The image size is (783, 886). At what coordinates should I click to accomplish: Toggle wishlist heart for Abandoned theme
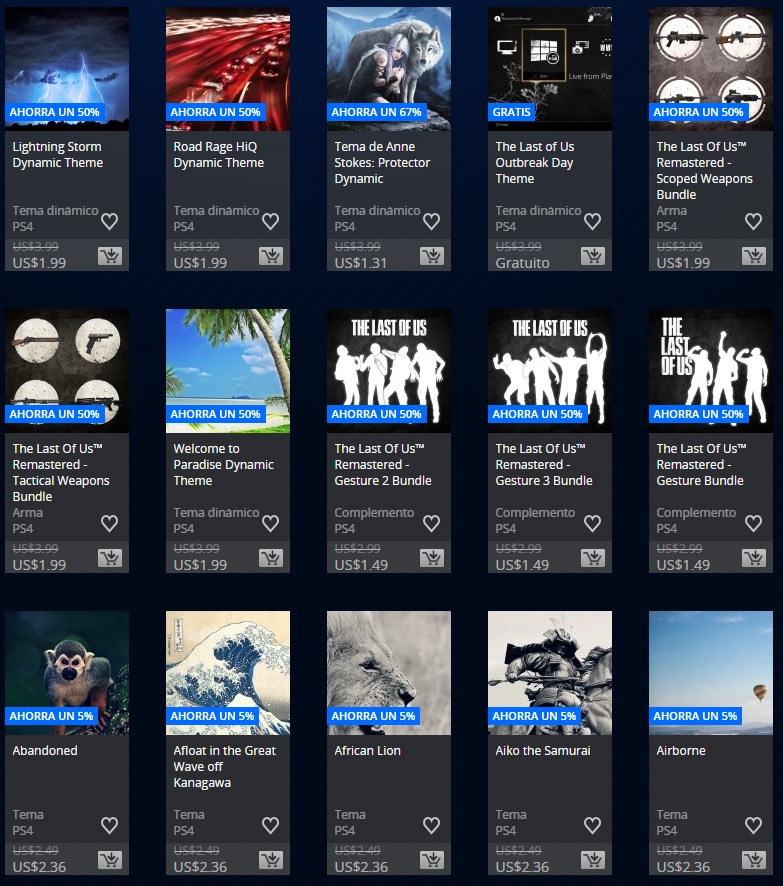click(109, 825)
